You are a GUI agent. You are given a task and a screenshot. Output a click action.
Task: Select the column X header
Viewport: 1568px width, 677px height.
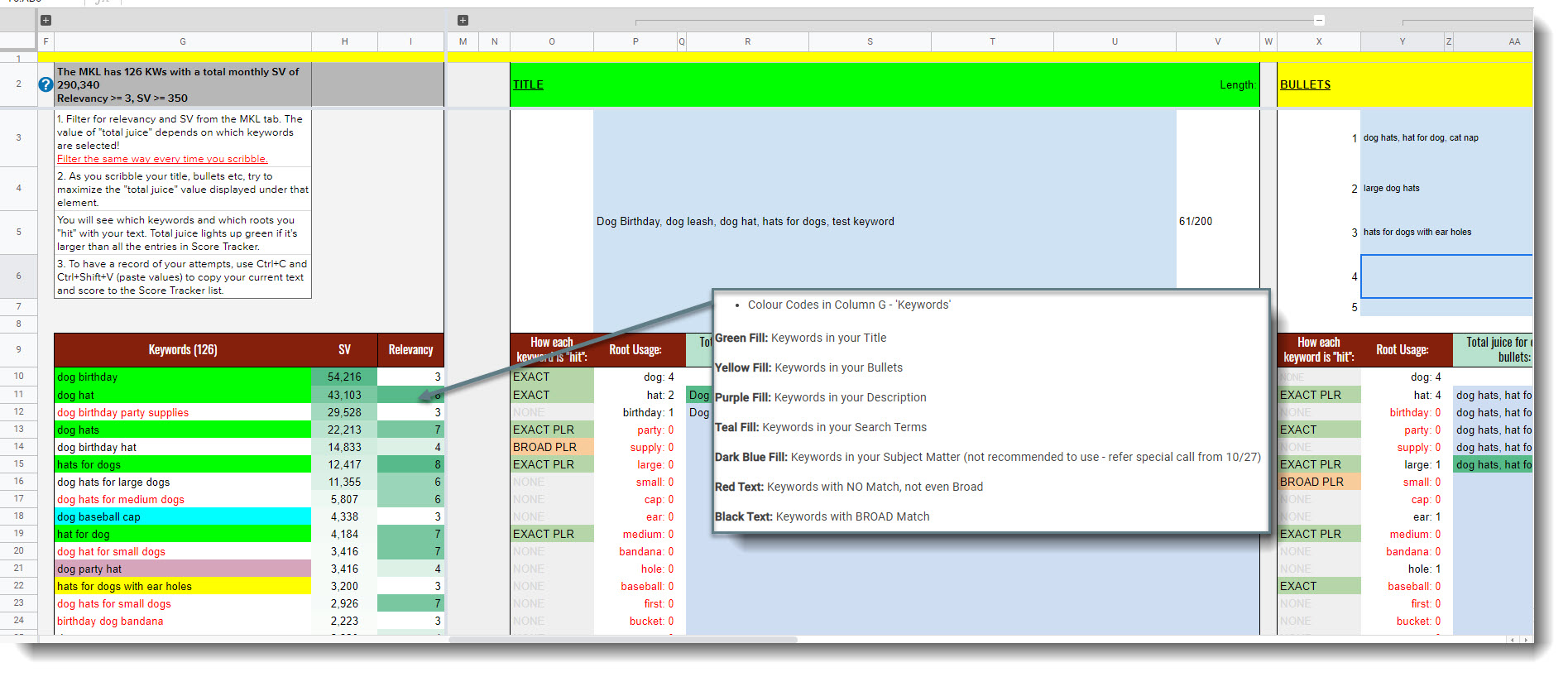(x=1319, y=41)
